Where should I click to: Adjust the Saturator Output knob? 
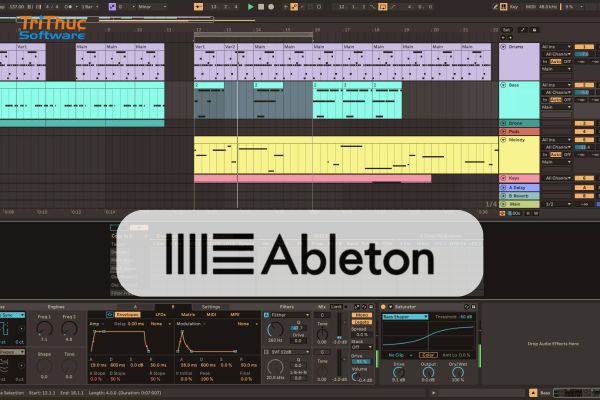click(x=428, y=372)
